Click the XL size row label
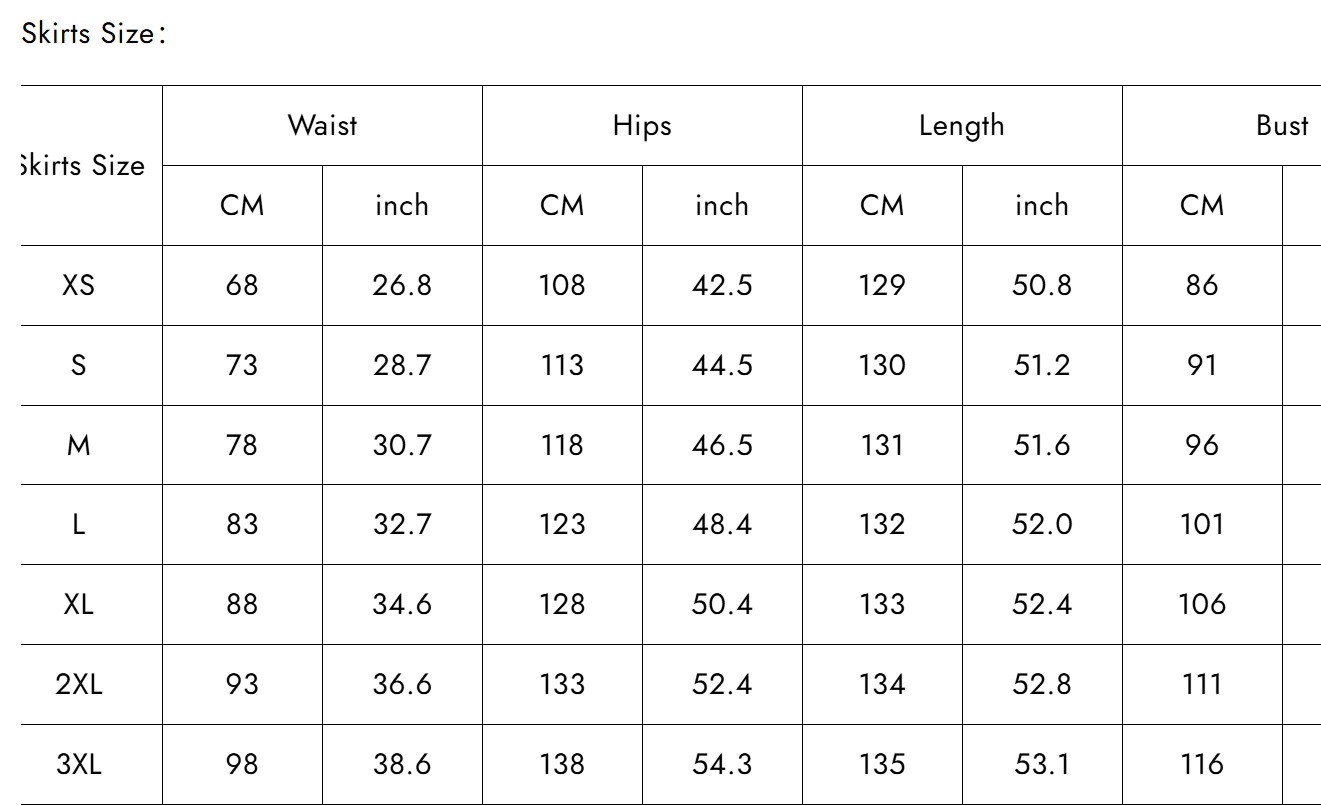 tap(78, 605)
